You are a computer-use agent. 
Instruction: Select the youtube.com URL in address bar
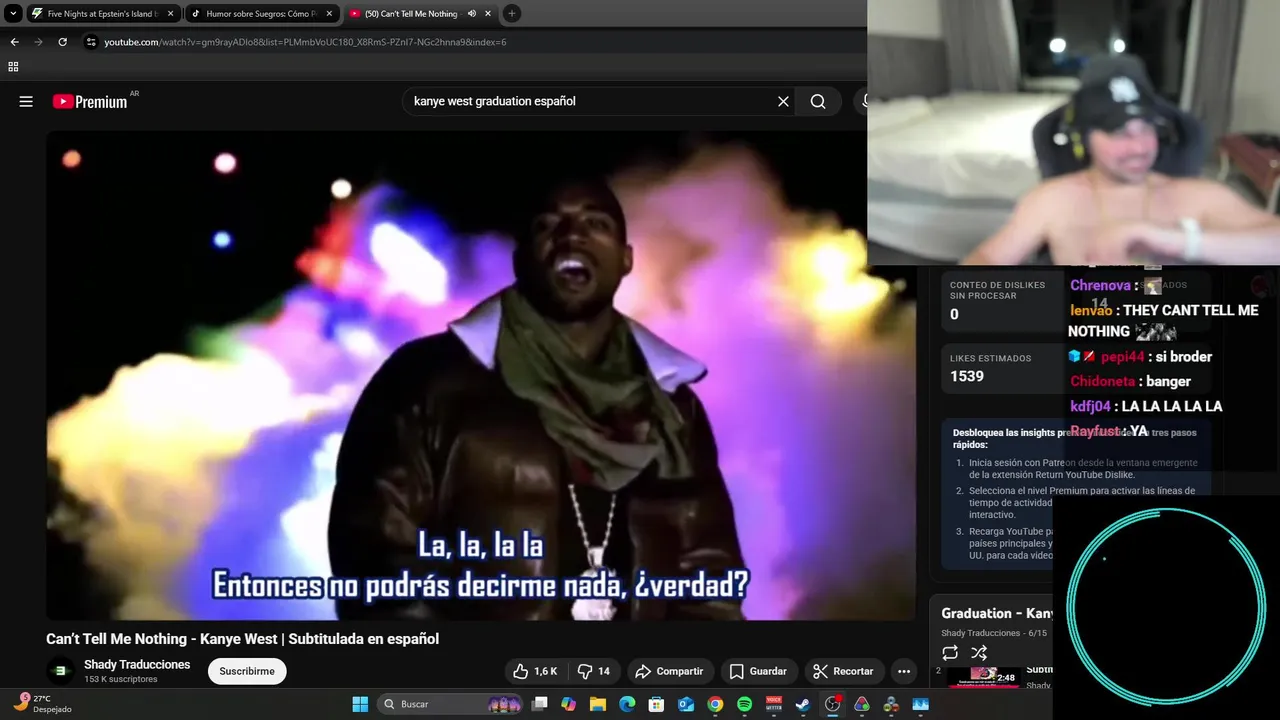pos(305,42)
